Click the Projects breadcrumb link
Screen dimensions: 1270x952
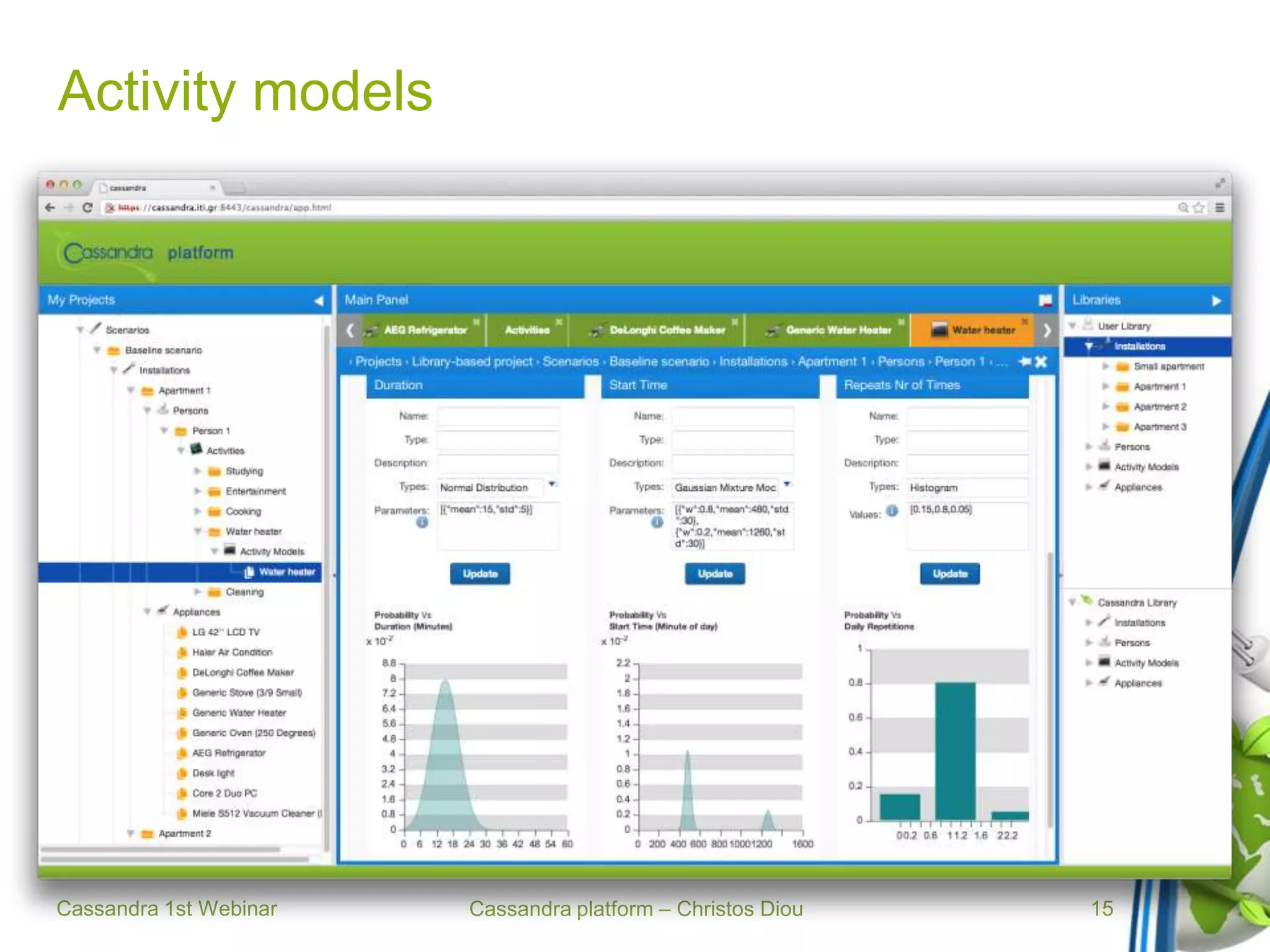pos(378,361)
